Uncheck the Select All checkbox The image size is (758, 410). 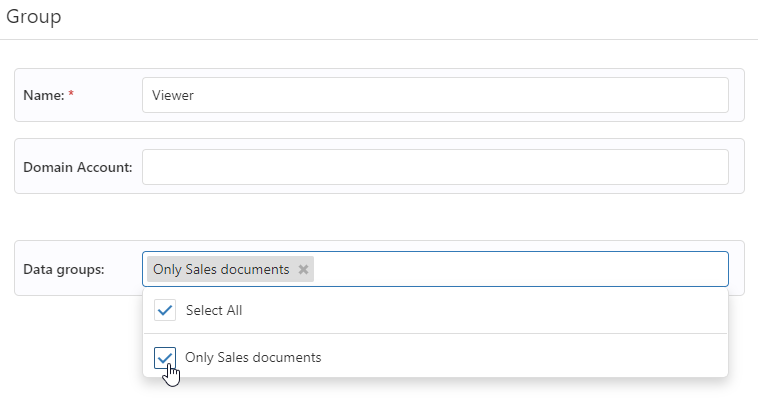pyautogui.click(x=165, y=311)
